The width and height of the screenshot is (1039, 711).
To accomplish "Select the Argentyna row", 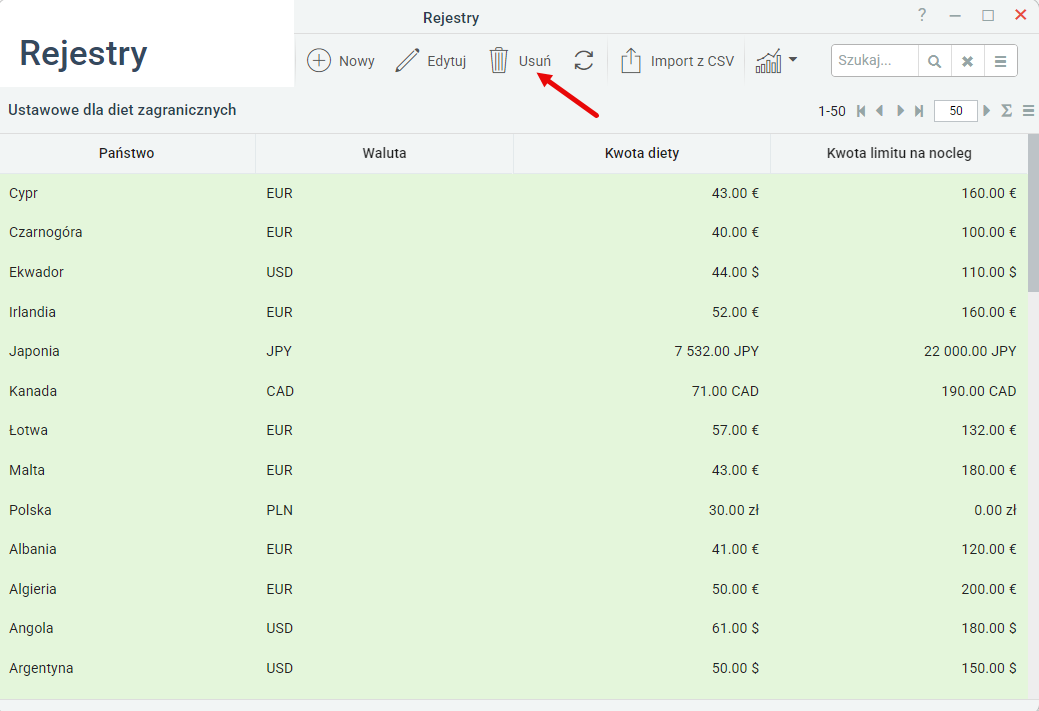I will 514,668.
